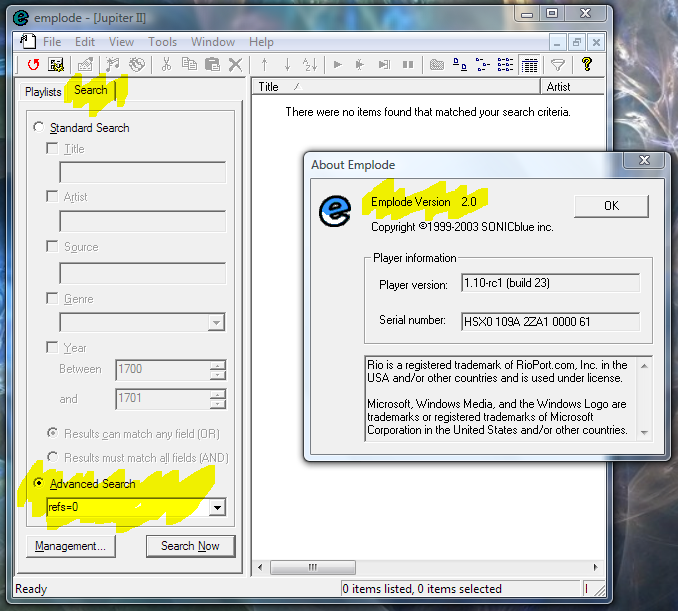Select the details view toolbar icon
678x611 pixels.
click(529, 65)
